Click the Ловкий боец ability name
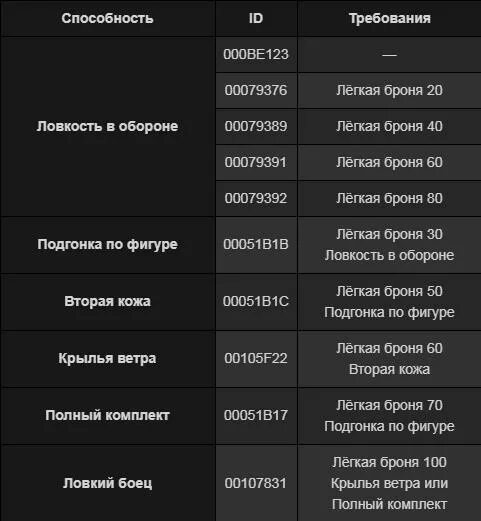 tap(107, 483)
